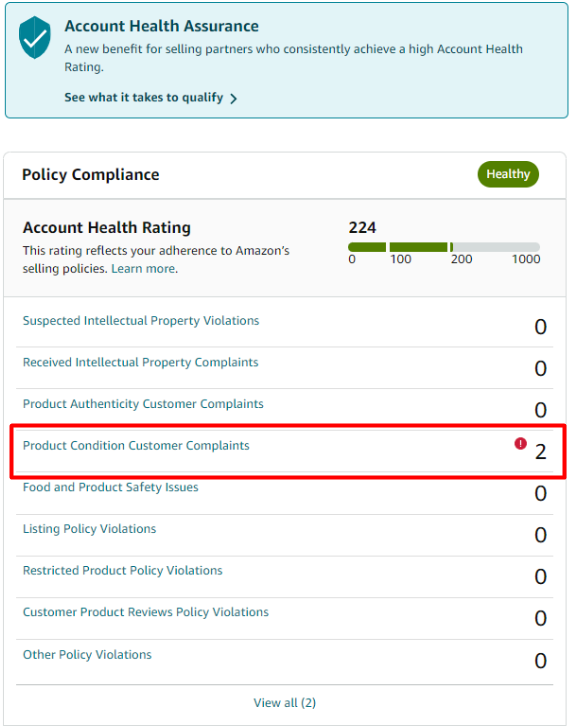Click the Account Health Assurance shield icon

[34, 38]
